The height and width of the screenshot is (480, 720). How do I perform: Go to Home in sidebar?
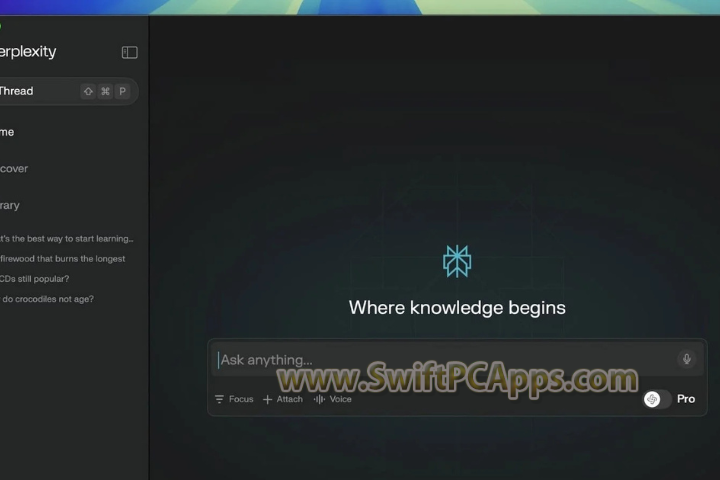tap(7, 132)
